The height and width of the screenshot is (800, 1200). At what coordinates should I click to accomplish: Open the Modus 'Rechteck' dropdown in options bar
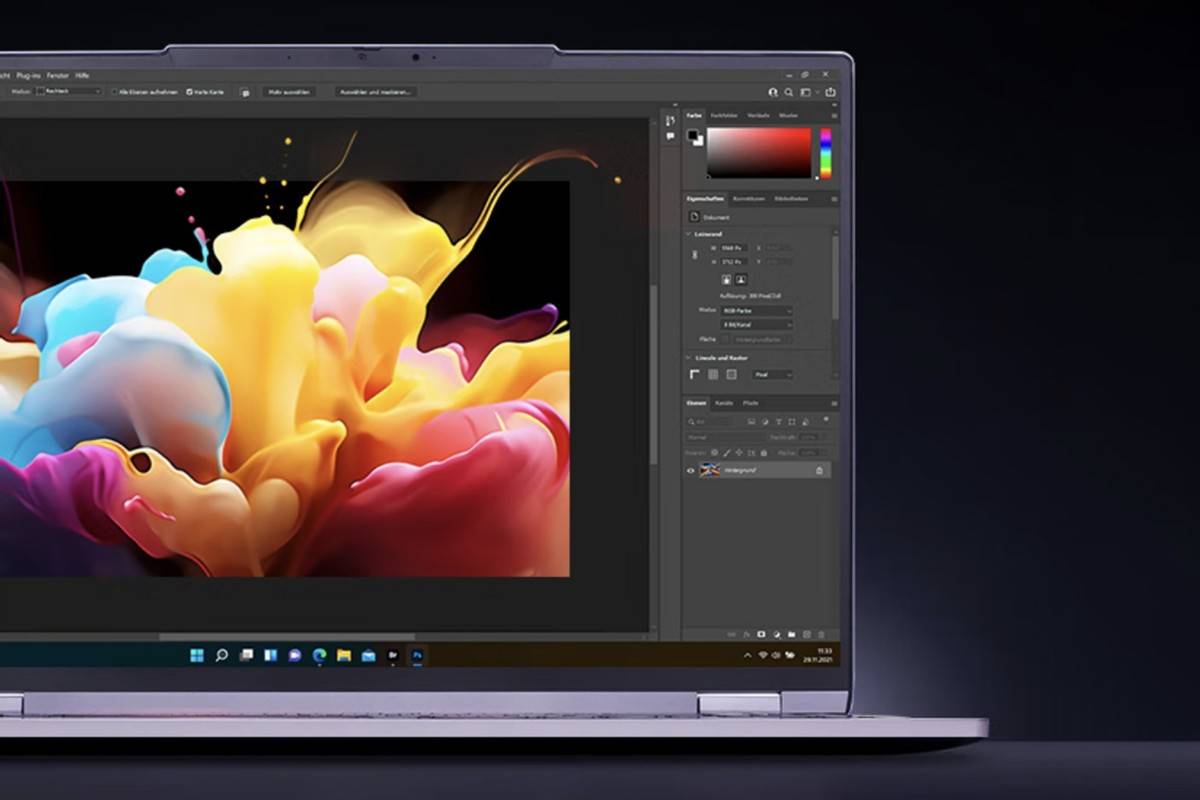pyautogui.click(x=69, y=92)
